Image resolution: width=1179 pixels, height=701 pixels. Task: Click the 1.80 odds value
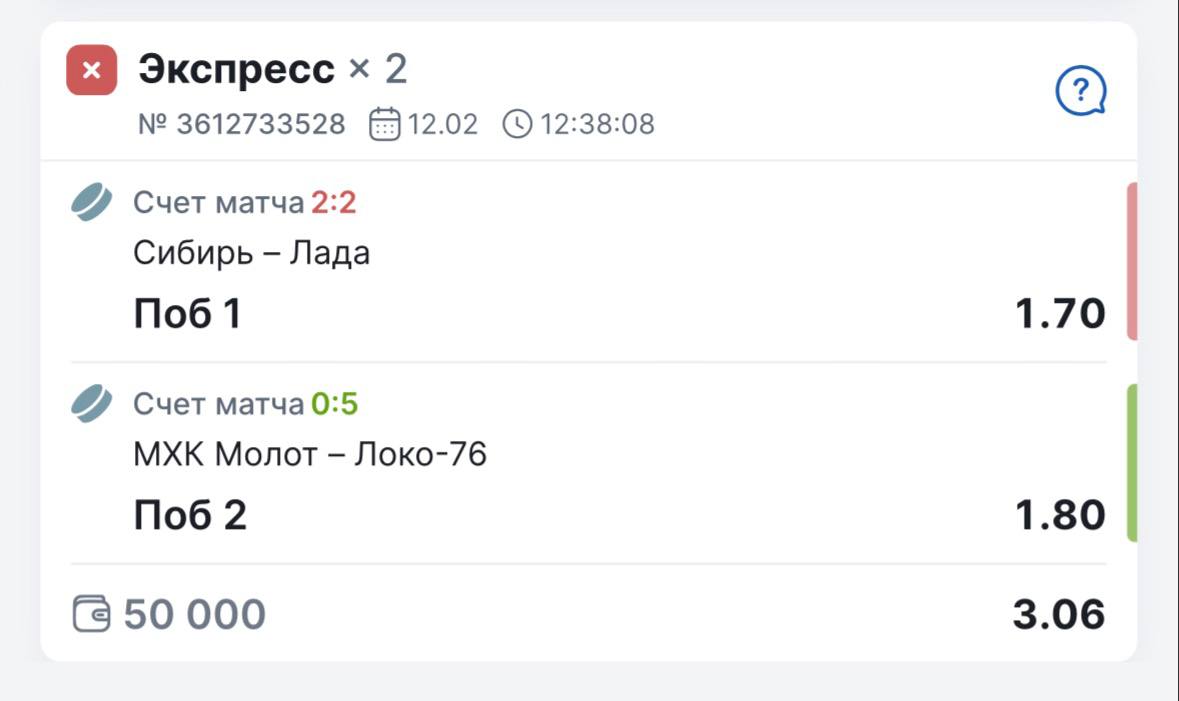click(x=1060, y=516)
